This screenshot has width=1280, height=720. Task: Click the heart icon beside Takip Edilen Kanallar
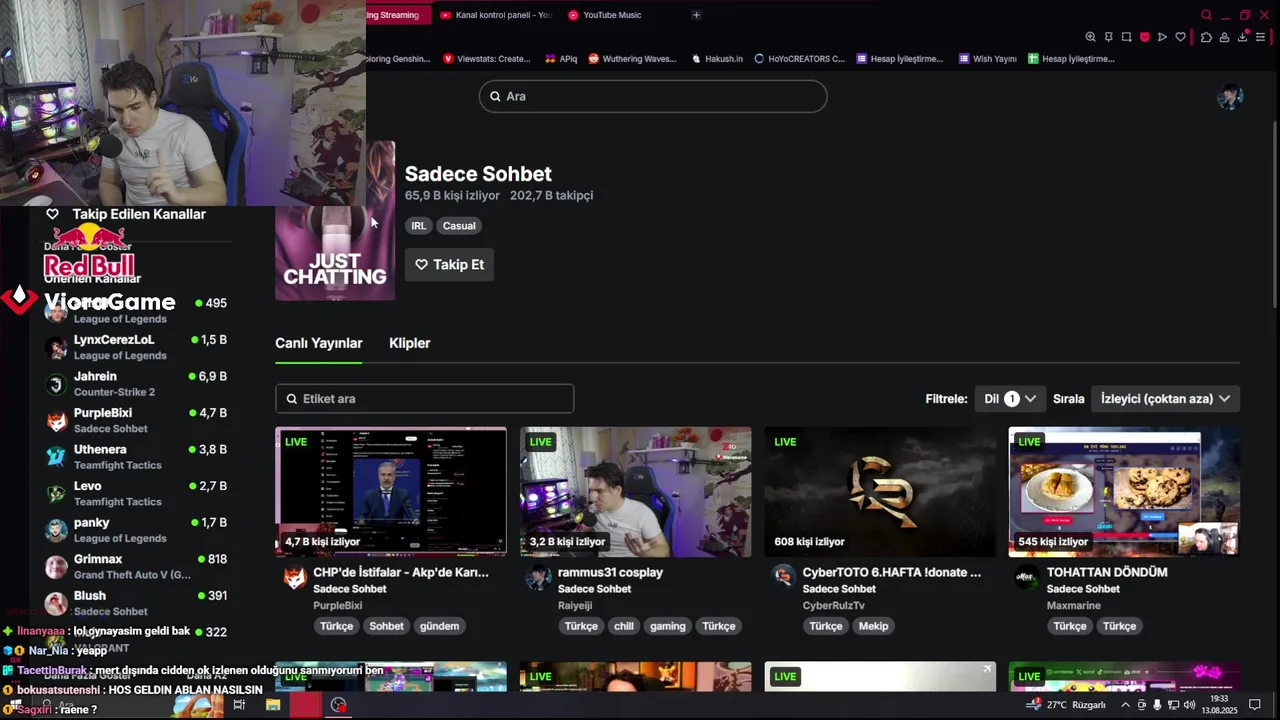52,214
